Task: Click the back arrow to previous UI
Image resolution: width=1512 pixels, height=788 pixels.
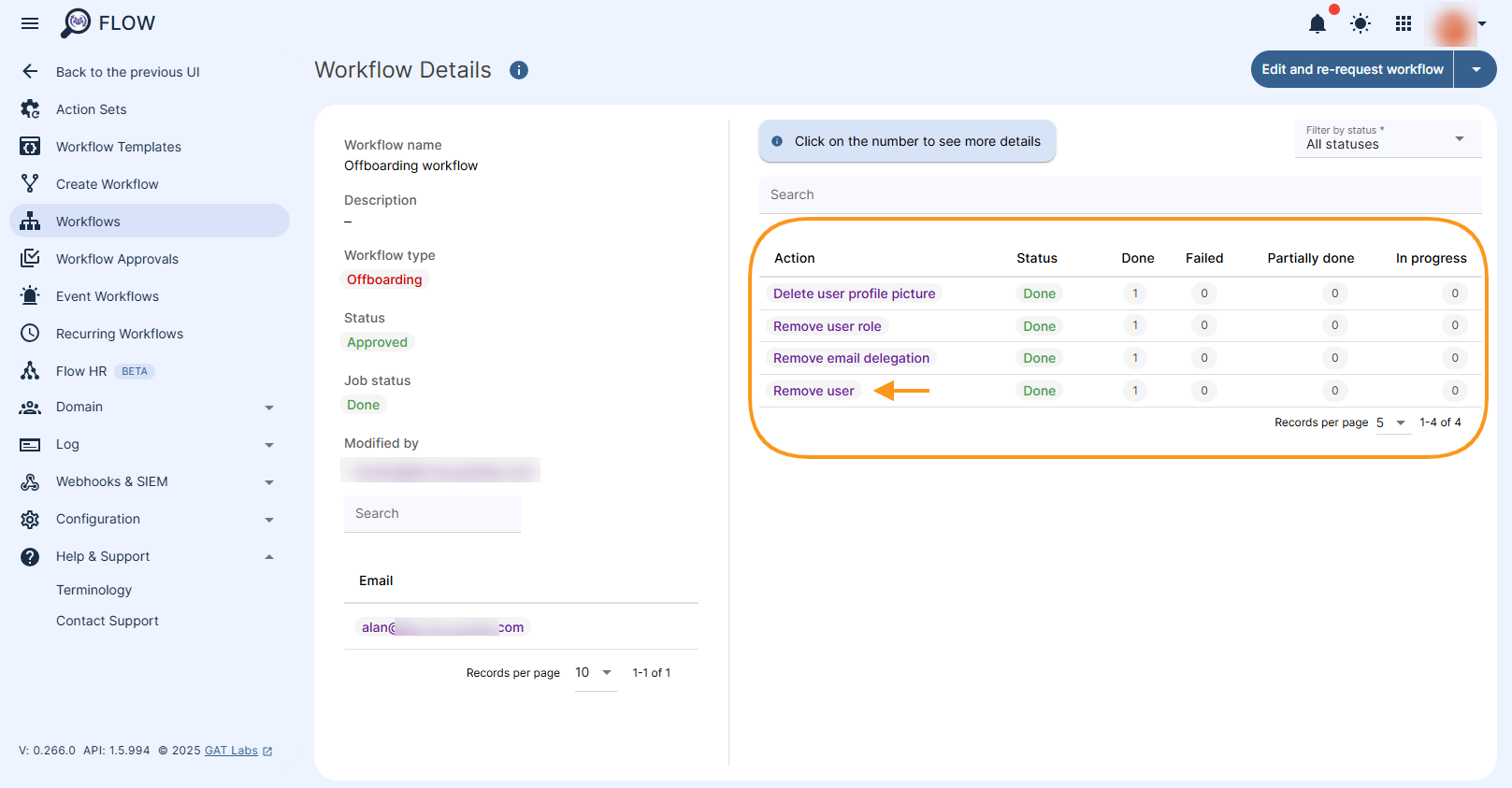Action: tap(30, 72)
